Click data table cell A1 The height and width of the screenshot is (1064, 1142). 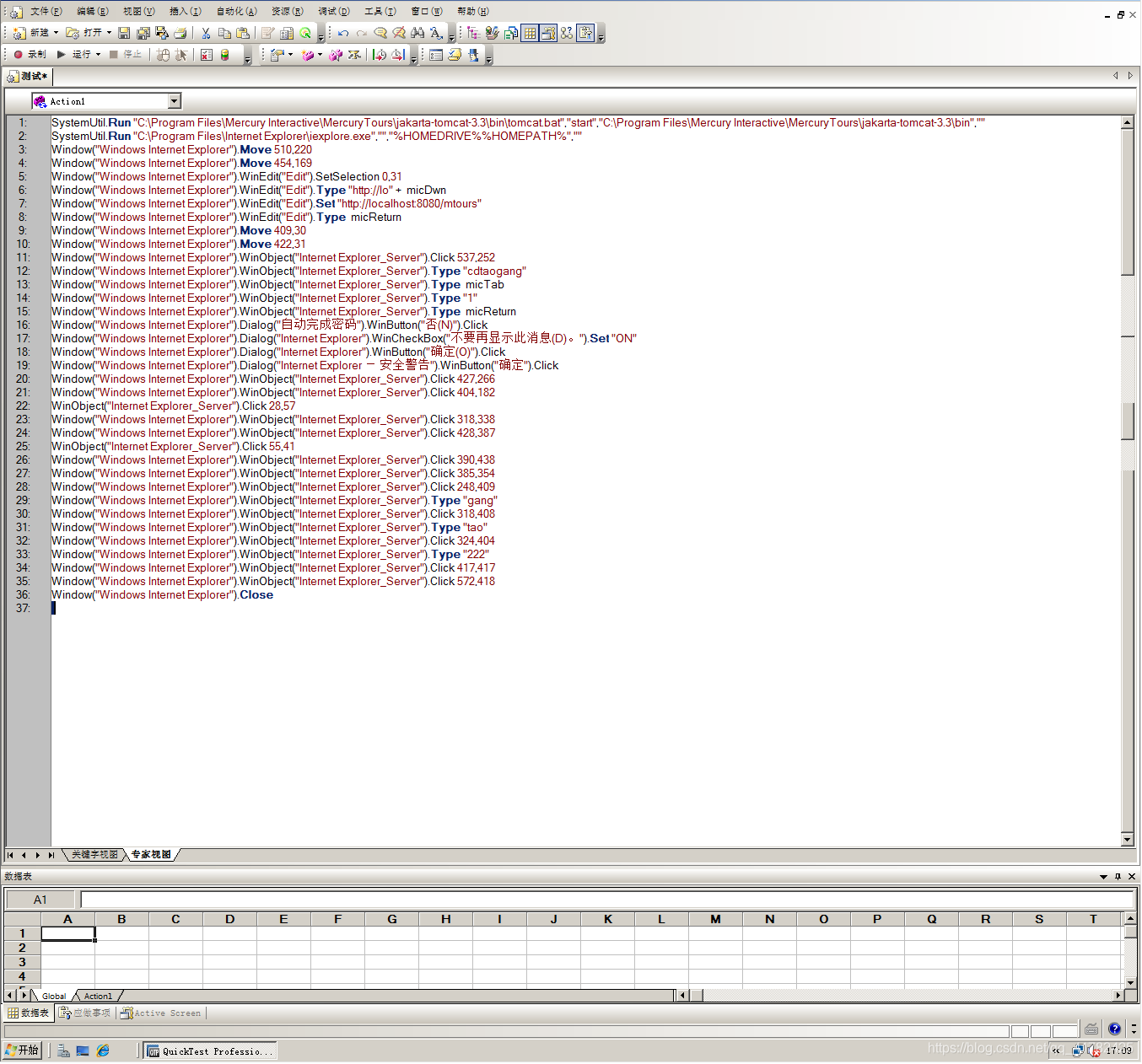coord(67,934)
